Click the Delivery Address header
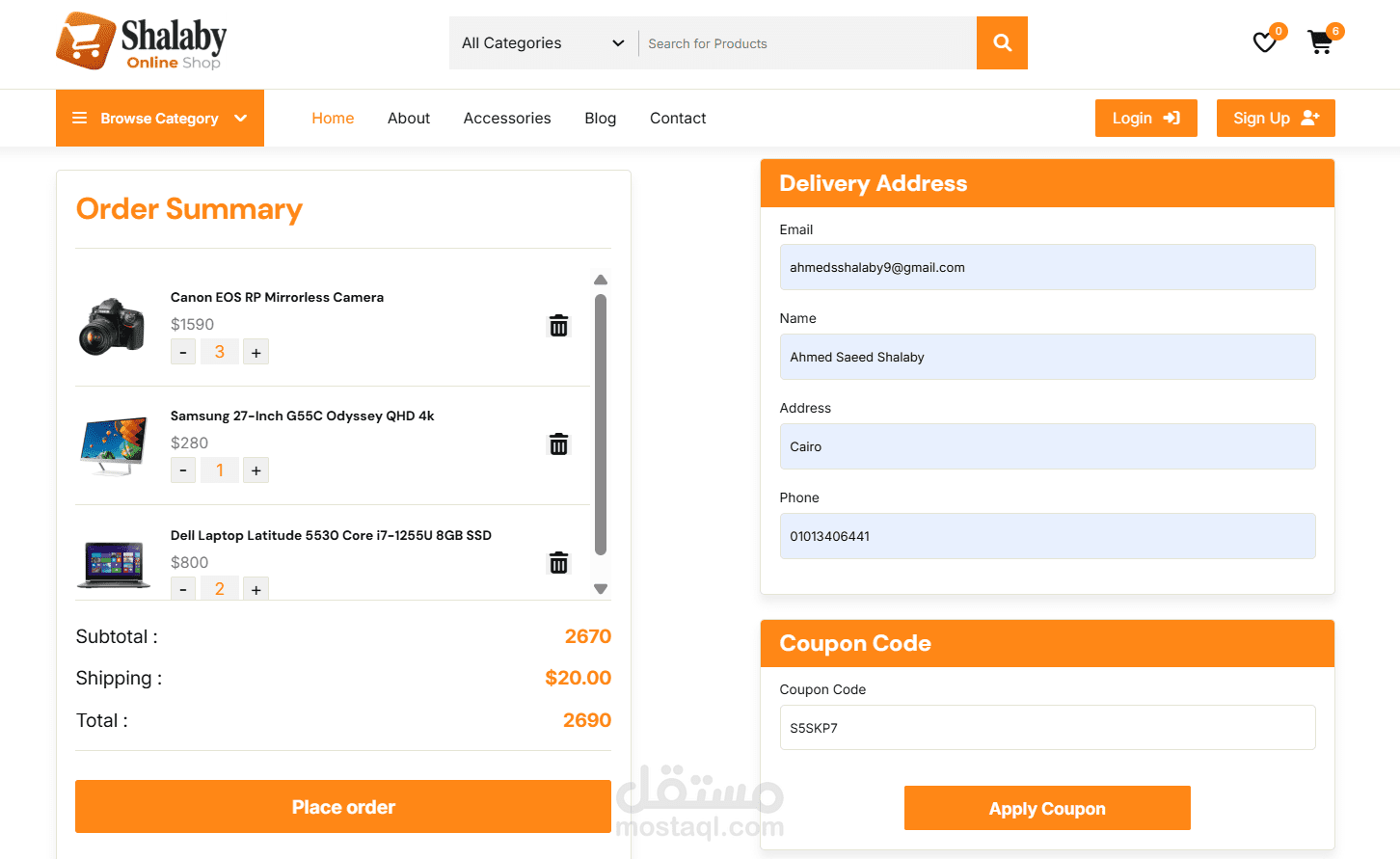The height and width of the screenshot is (859, 1400). 1047,183
